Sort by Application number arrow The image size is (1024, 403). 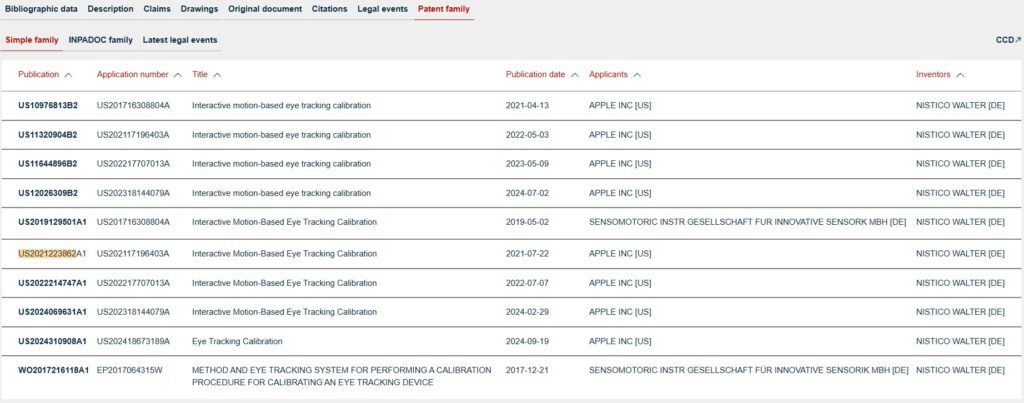(x=177, y=75)
